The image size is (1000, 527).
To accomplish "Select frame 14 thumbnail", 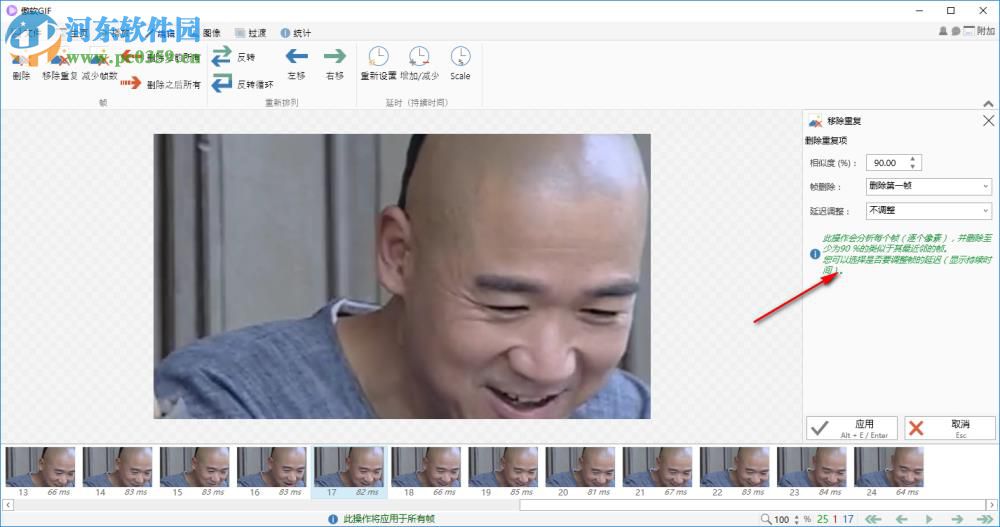I will 117,467.
